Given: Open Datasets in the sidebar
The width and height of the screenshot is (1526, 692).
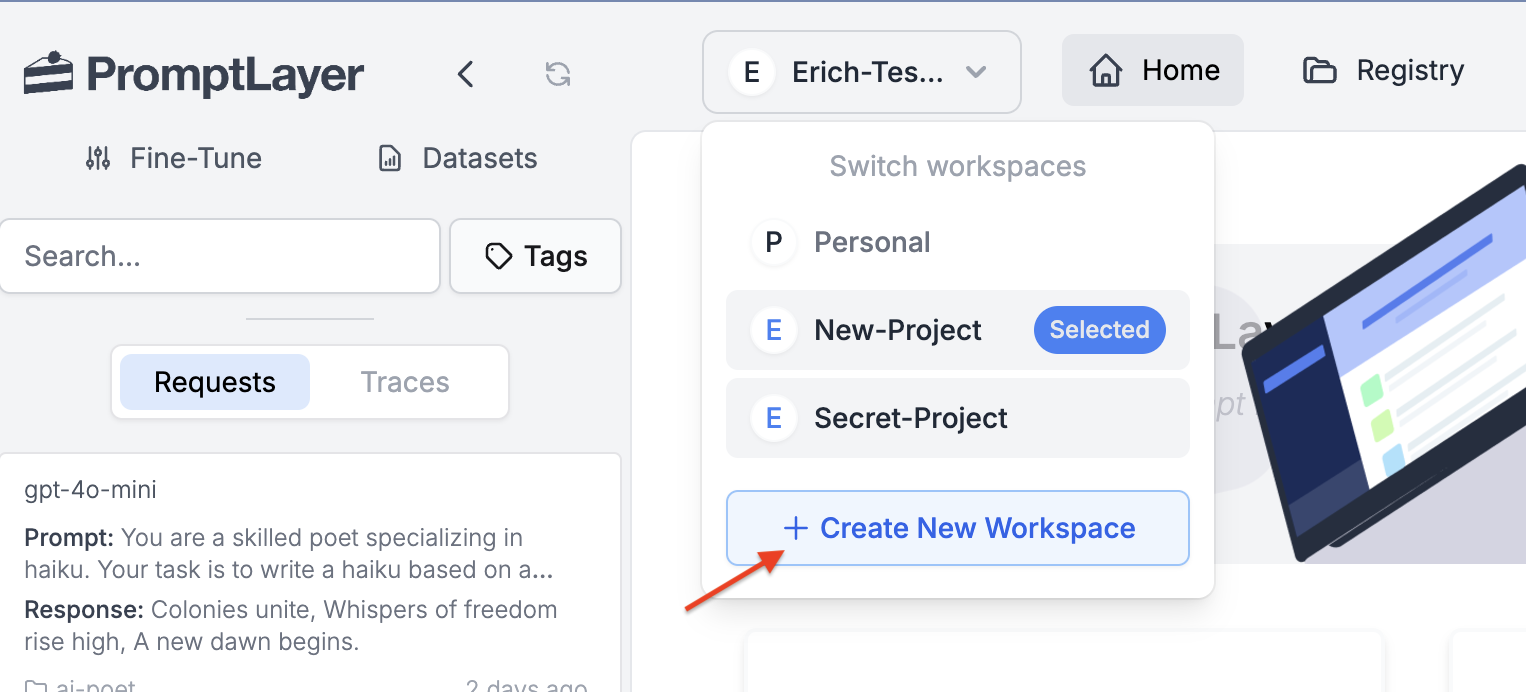Looking at the screenshot, I should (458, 158).
